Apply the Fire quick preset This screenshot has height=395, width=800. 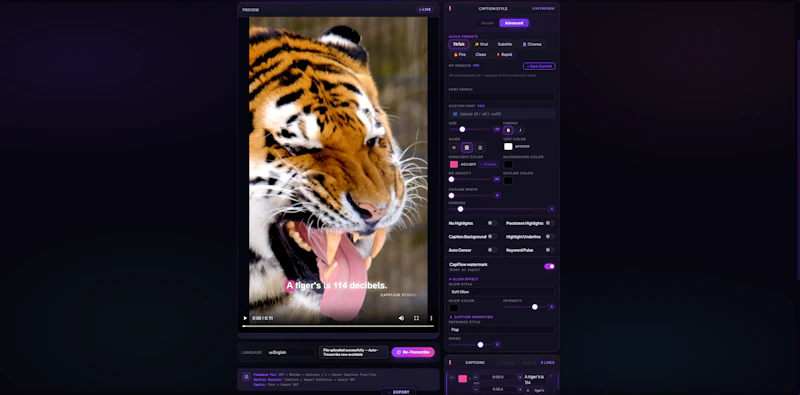pyautogui.click(x=460, y=55)
